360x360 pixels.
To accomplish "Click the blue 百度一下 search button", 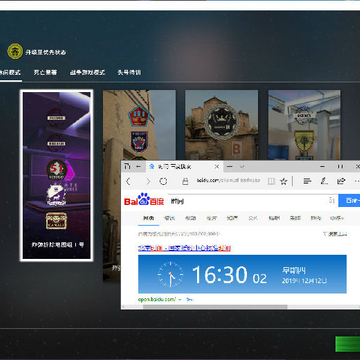I will [x=349, y=201].
